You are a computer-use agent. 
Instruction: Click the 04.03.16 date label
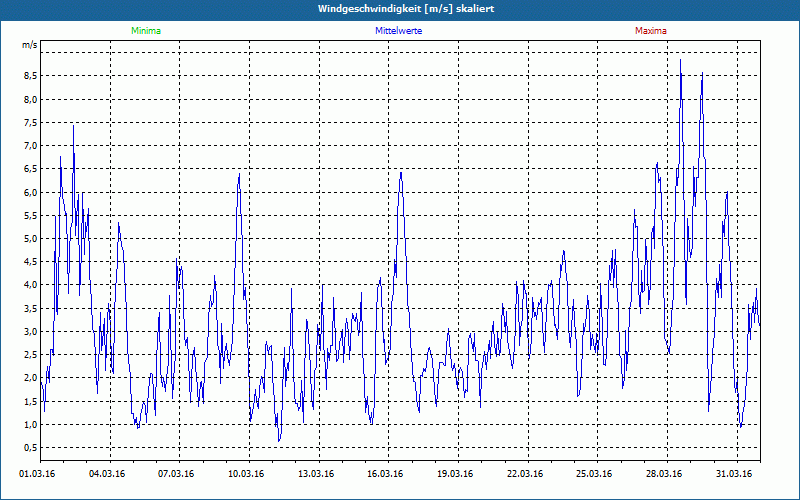click(107, 474)
